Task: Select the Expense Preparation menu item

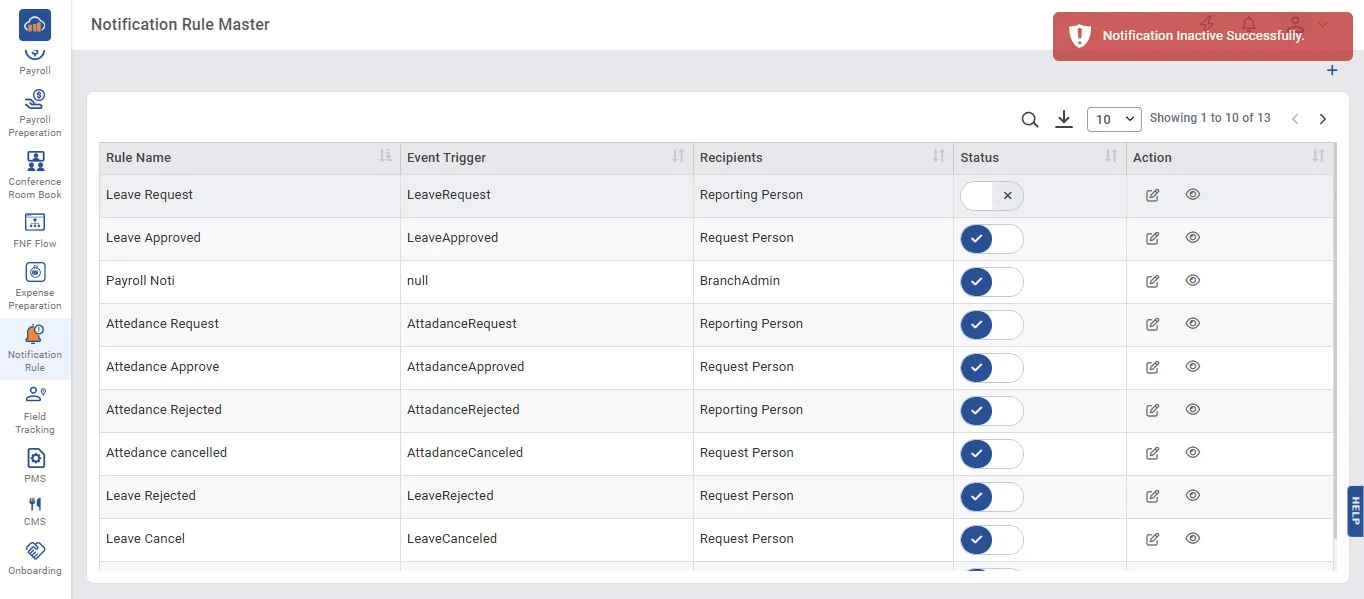Action: (35, 285)
